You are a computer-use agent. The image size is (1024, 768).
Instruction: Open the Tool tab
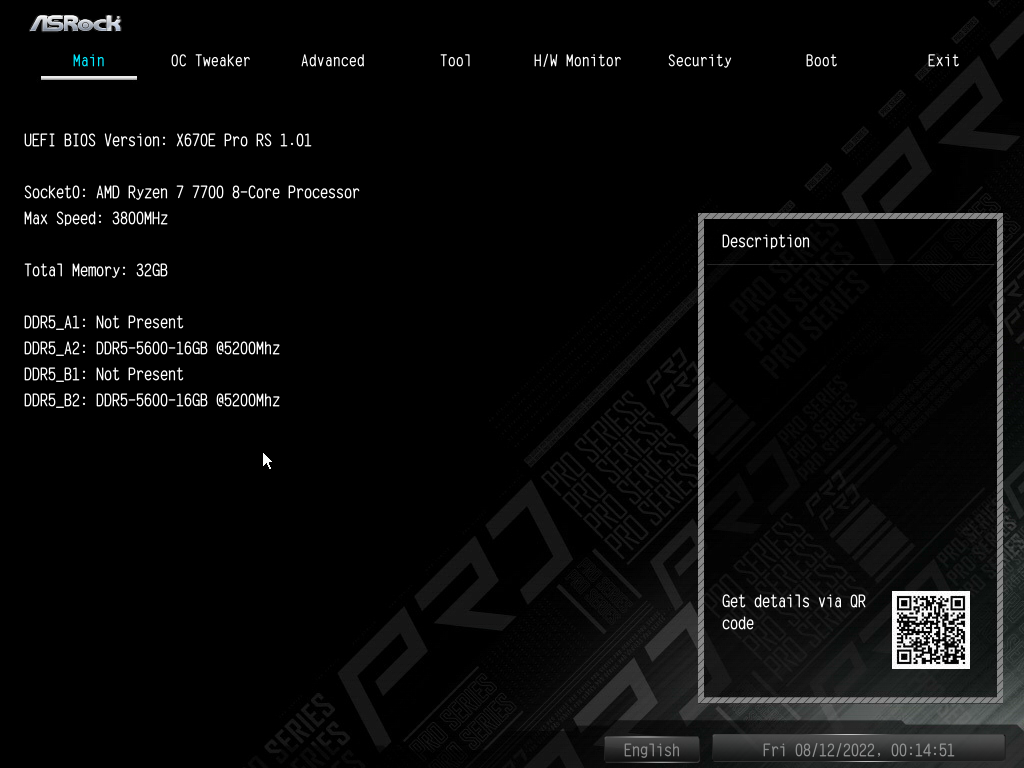coord(455,61)
